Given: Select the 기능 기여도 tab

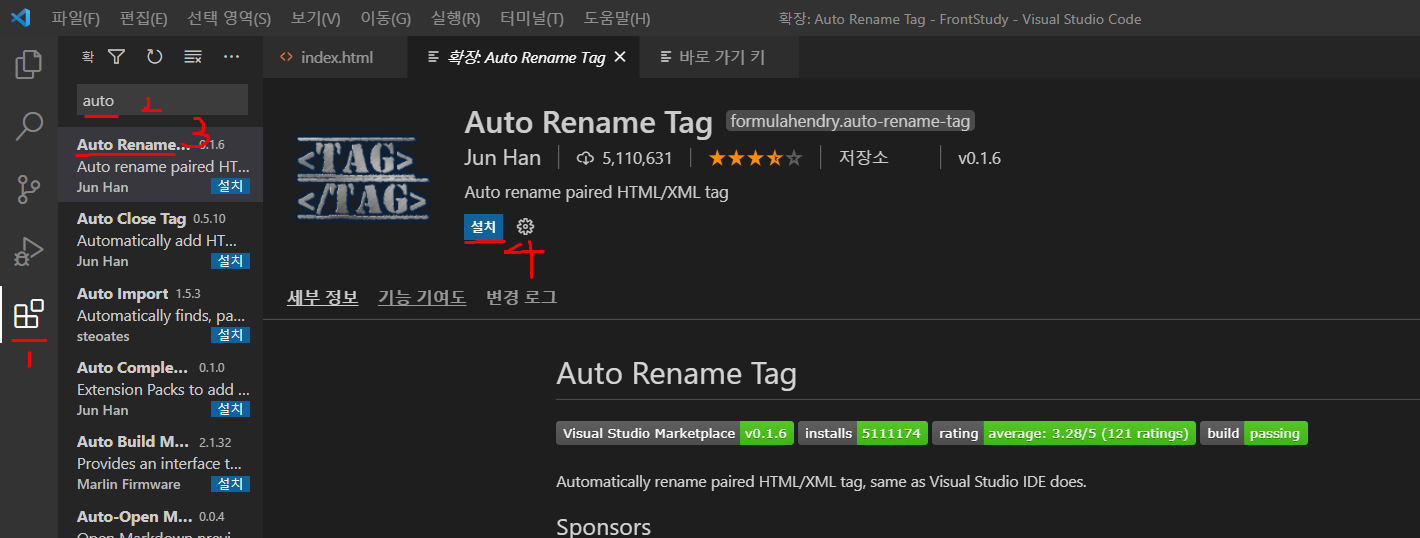Looking at the screenshot, I should (422, 297).
